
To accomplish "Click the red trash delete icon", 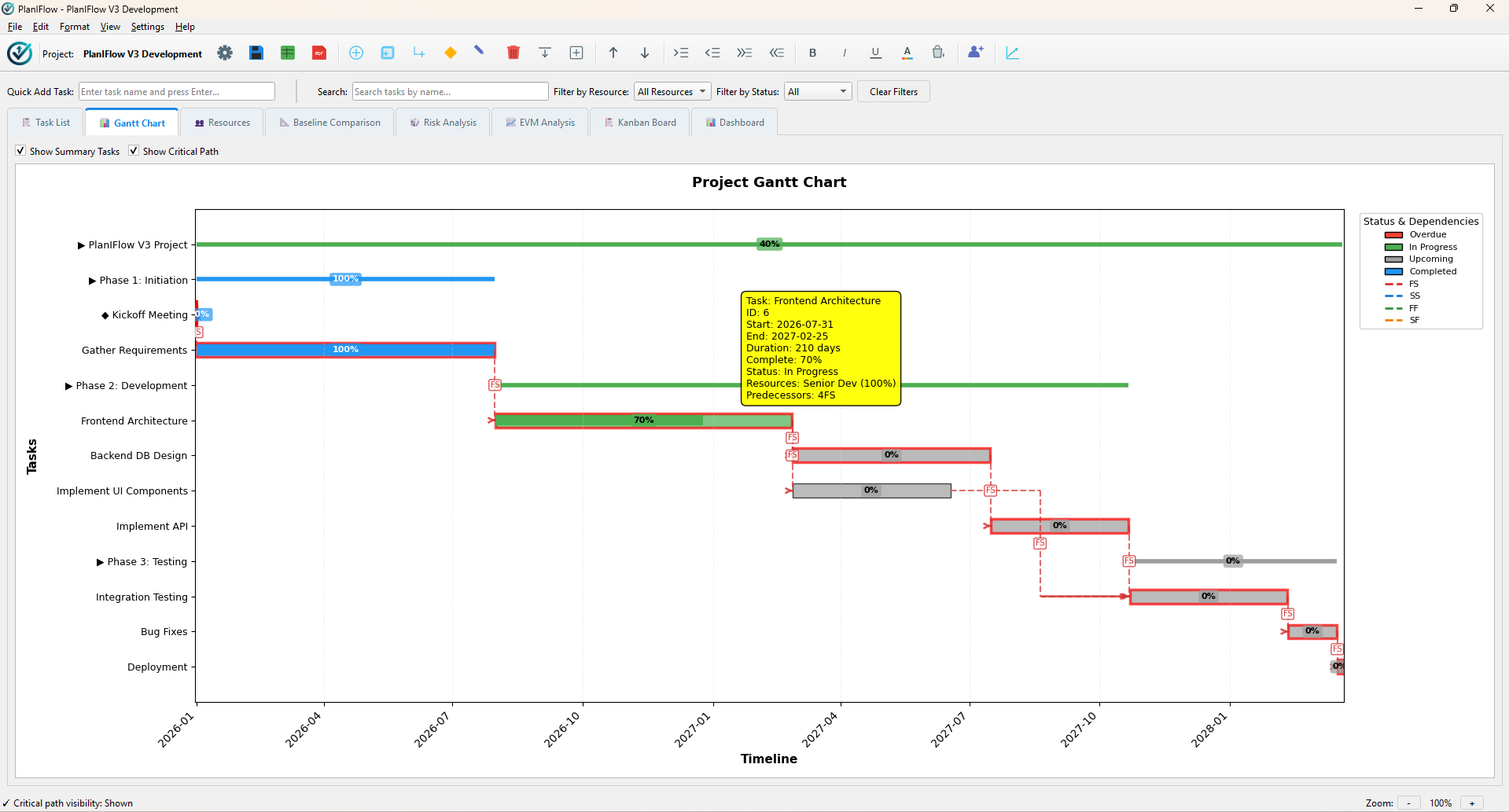I will tap(513, 53).
